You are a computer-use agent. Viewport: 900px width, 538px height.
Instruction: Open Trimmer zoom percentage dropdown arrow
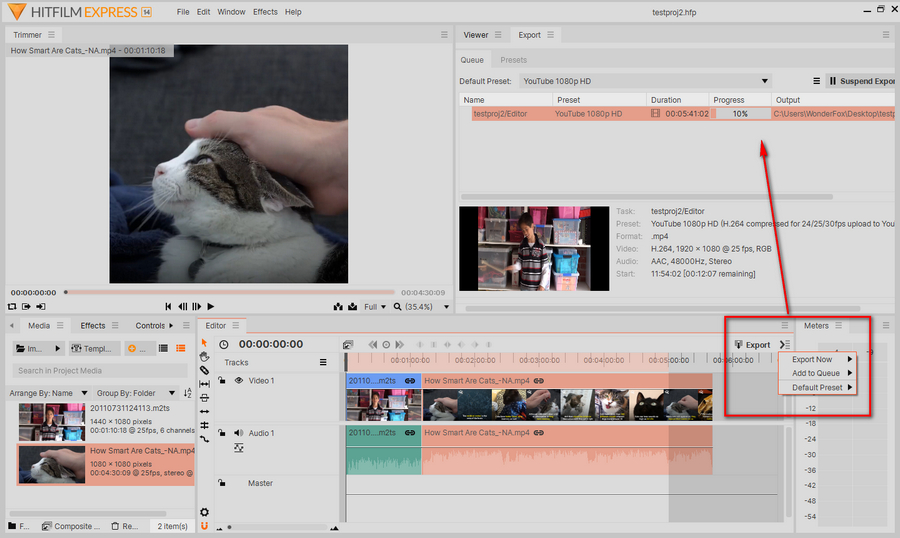[446, 307]
